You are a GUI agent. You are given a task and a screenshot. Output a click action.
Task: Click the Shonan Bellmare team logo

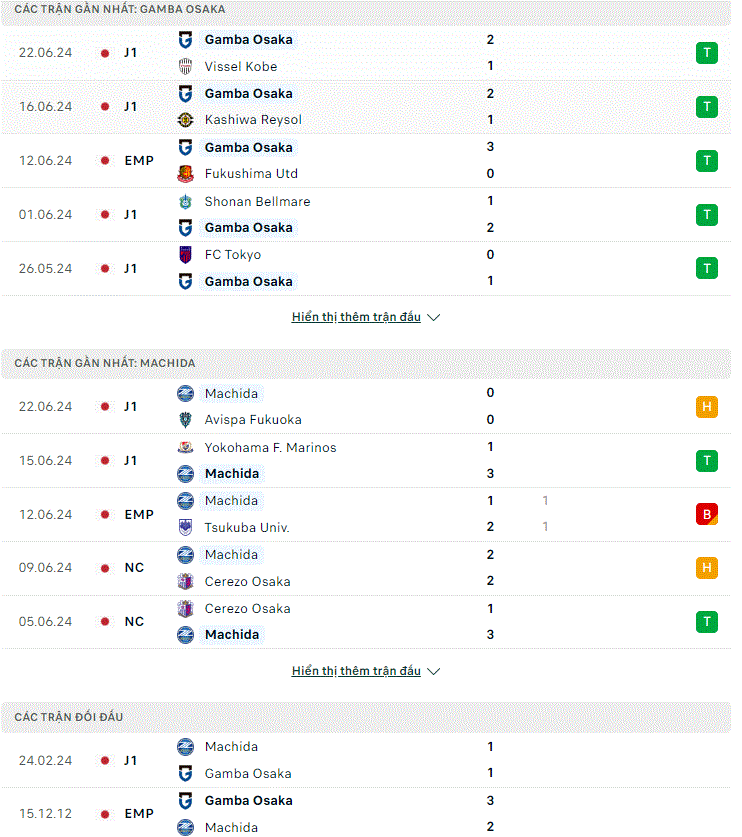[185, 202]
